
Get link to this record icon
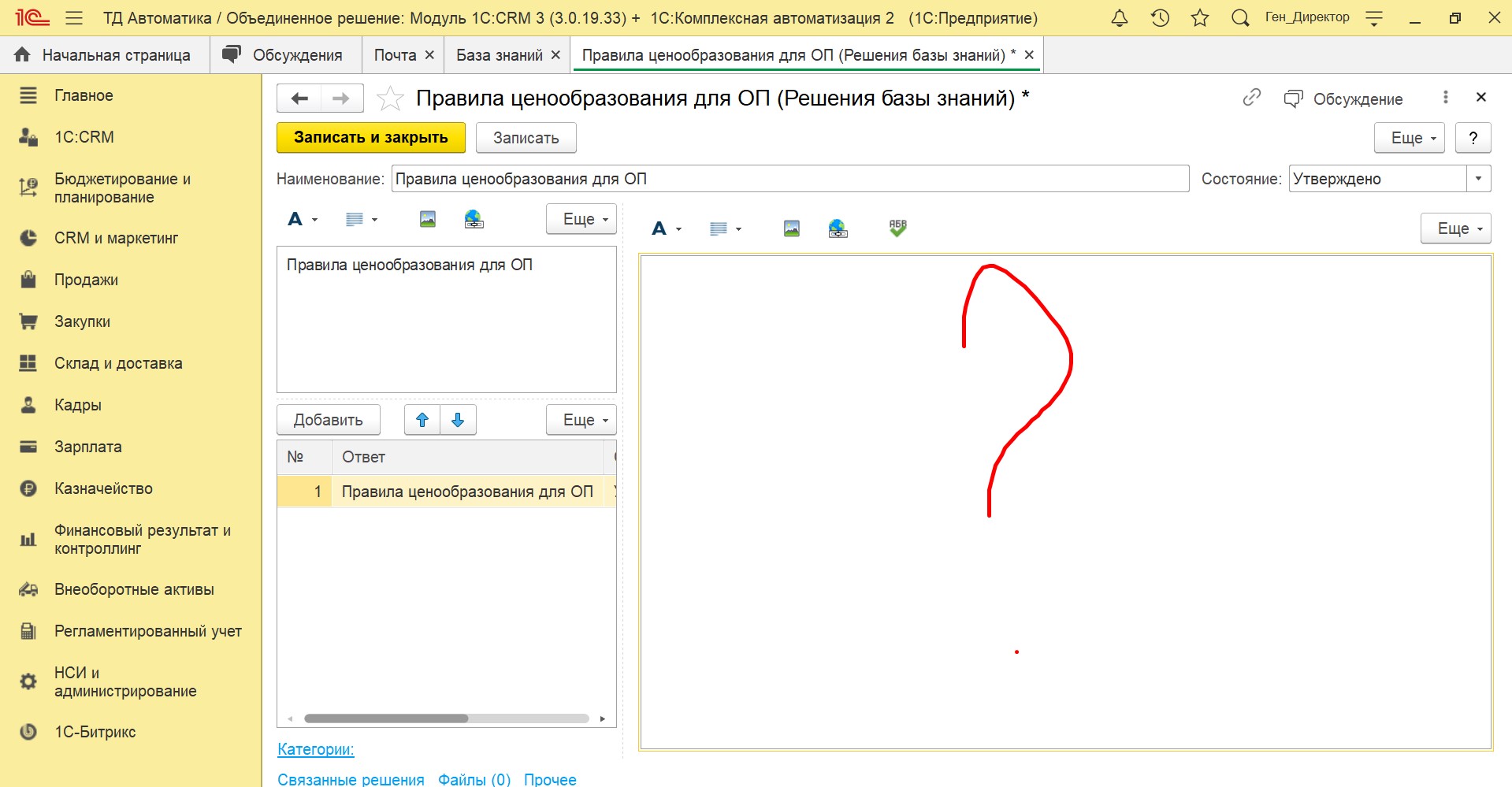tap(1251, 98)
